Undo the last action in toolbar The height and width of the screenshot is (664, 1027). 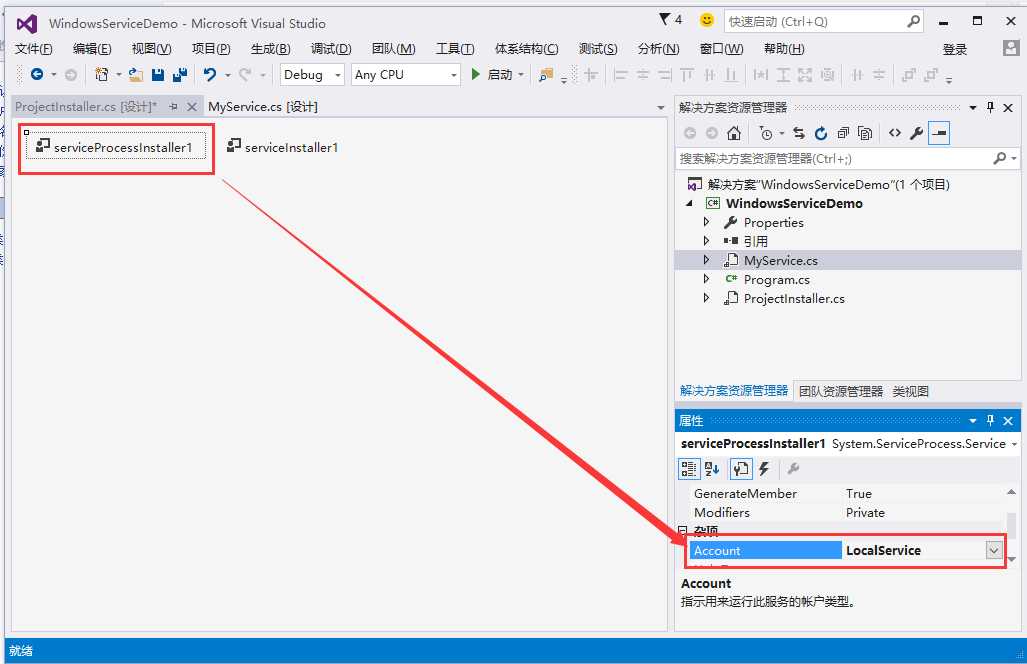point(210,75)
